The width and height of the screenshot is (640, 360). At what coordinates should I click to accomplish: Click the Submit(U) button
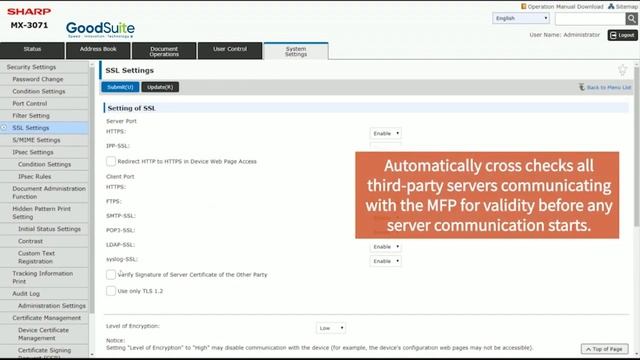point(120,87)
